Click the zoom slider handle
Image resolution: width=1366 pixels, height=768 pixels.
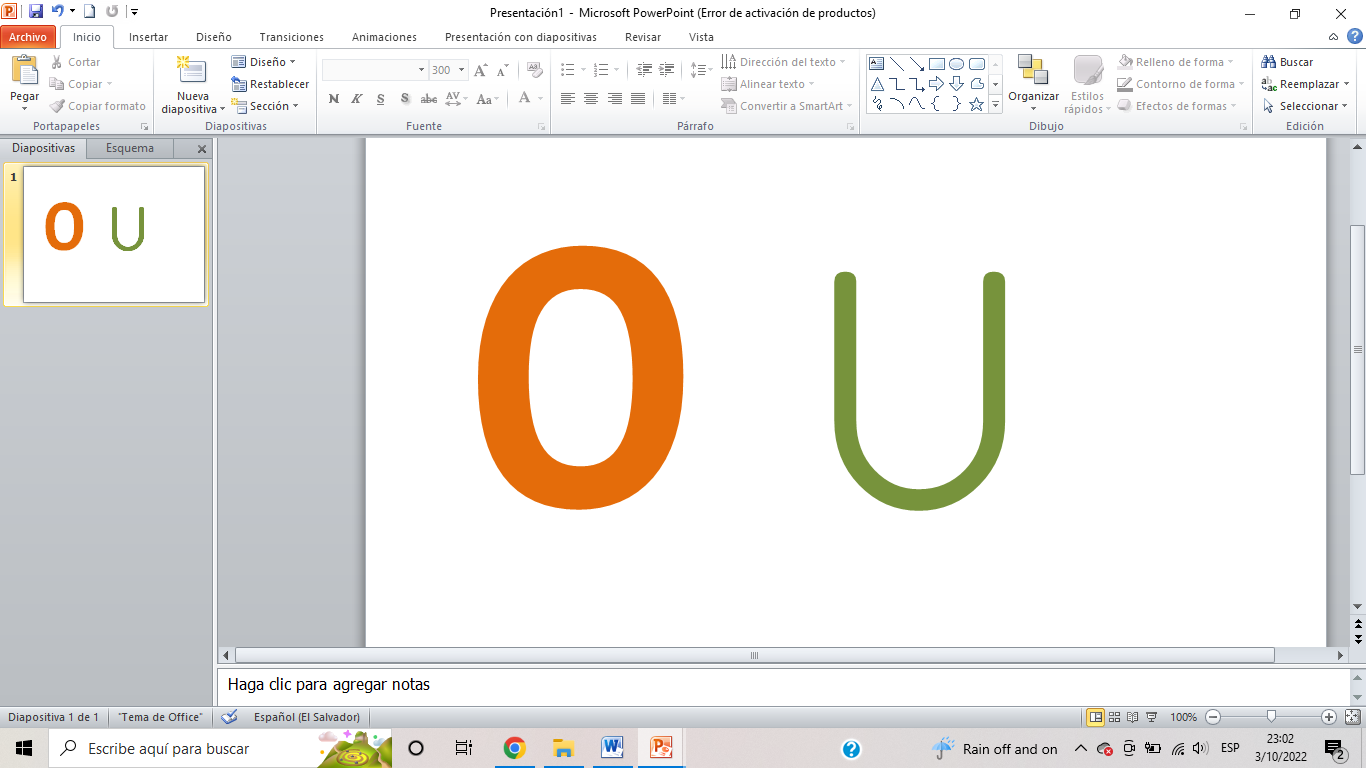(x=1271, y=716)
